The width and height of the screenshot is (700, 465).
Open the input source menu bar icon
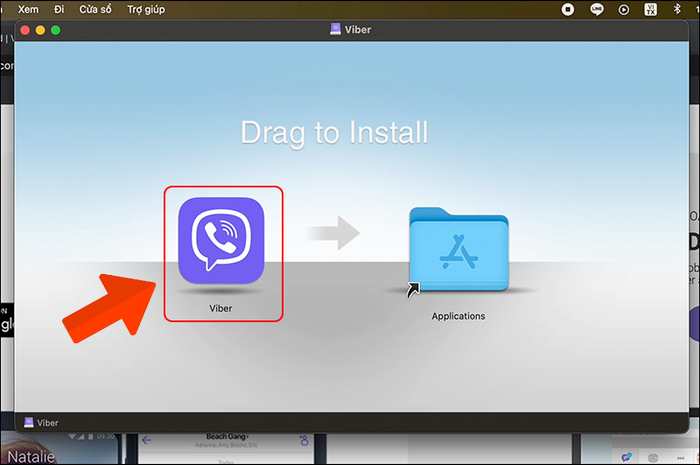point(650,9)
